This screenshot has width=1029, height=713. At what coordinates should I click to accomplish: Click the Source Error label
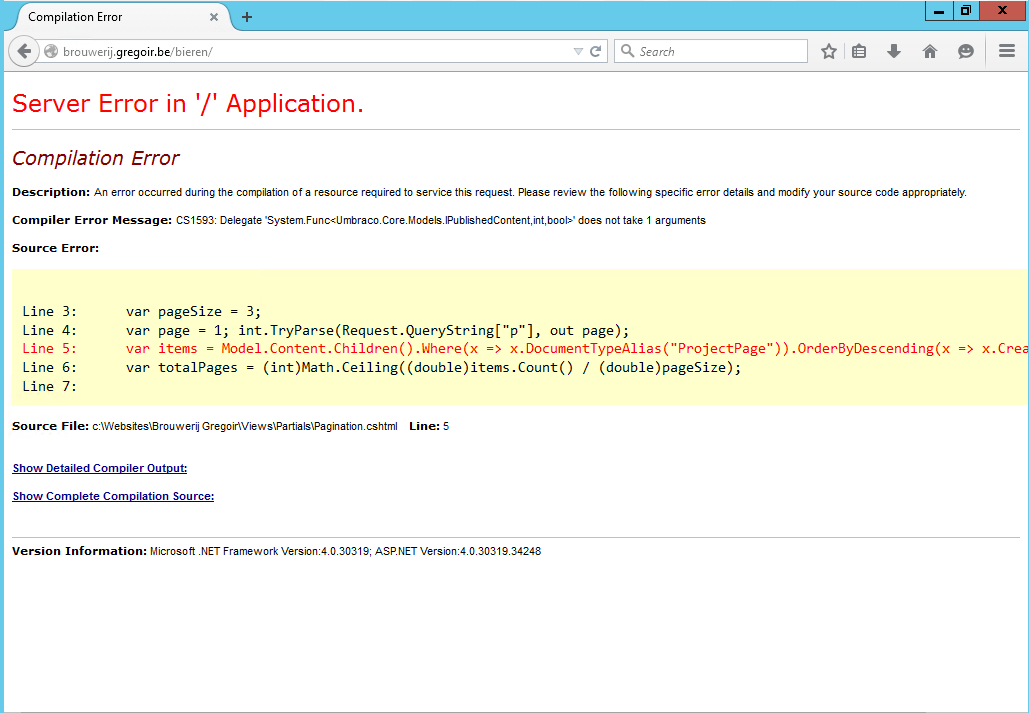point(55,248)
